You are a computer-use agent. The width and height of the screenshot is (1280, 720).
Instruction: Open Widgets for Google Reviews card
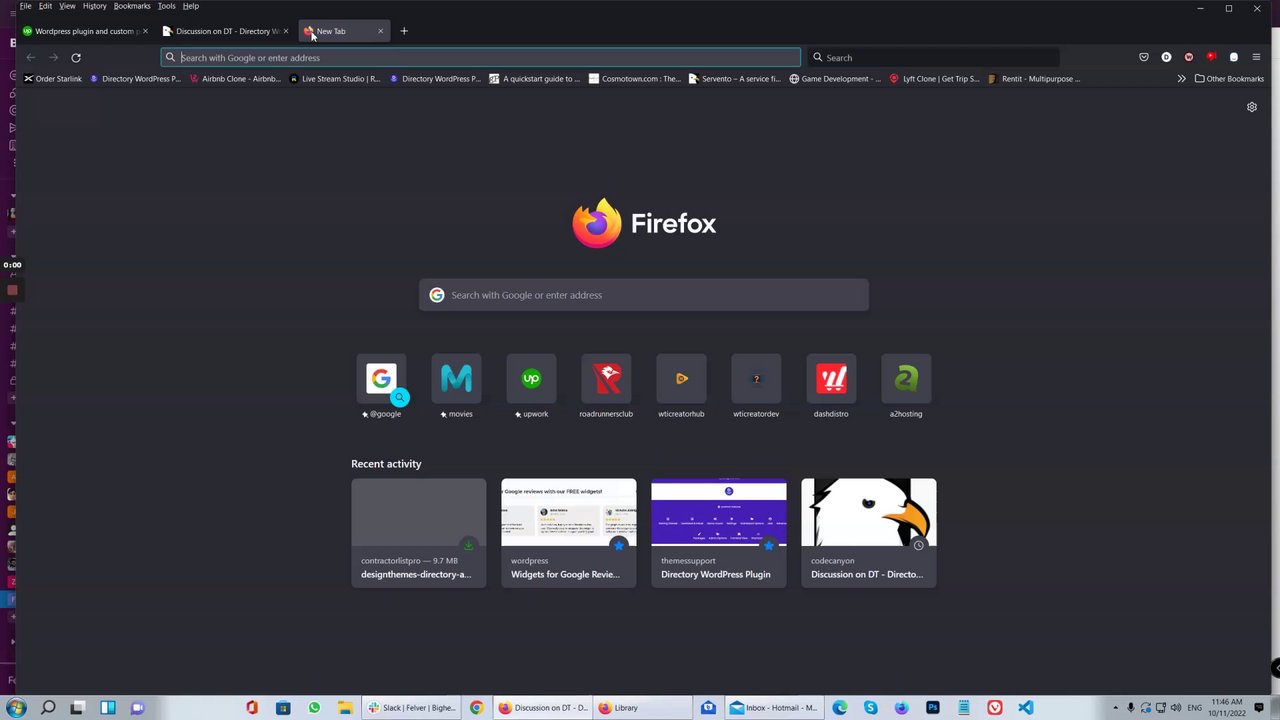pyautogui.click(x=569, y=533)
